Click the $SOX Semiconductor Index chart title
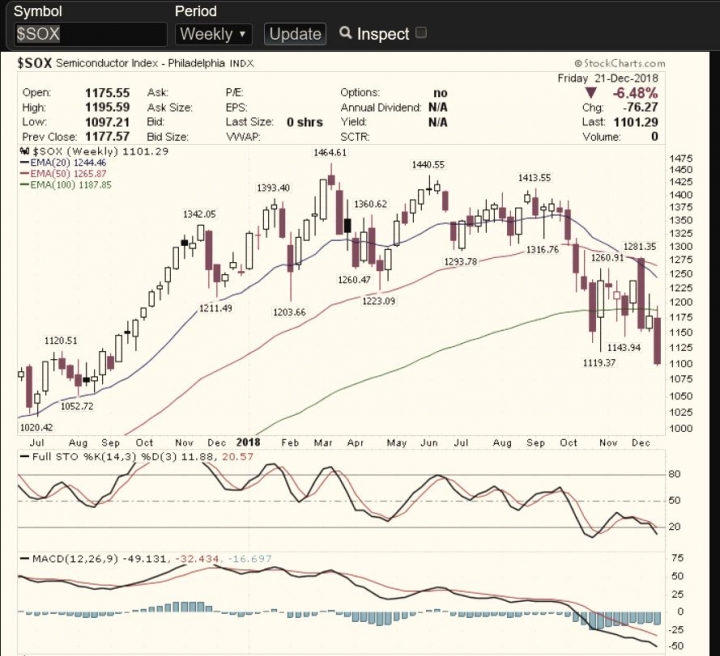The image size is (720, 656). point(135,63)
